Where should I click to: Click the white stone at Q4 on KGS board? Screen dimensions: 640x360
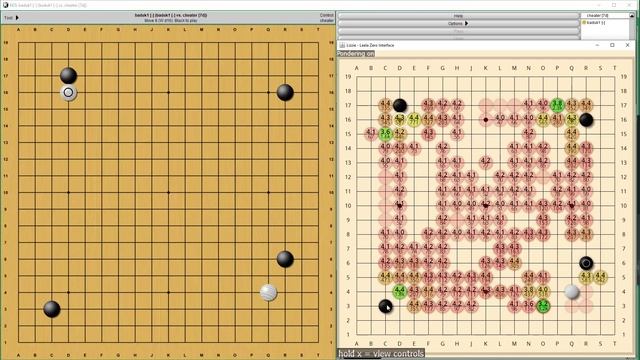click(x=268, y=293)
